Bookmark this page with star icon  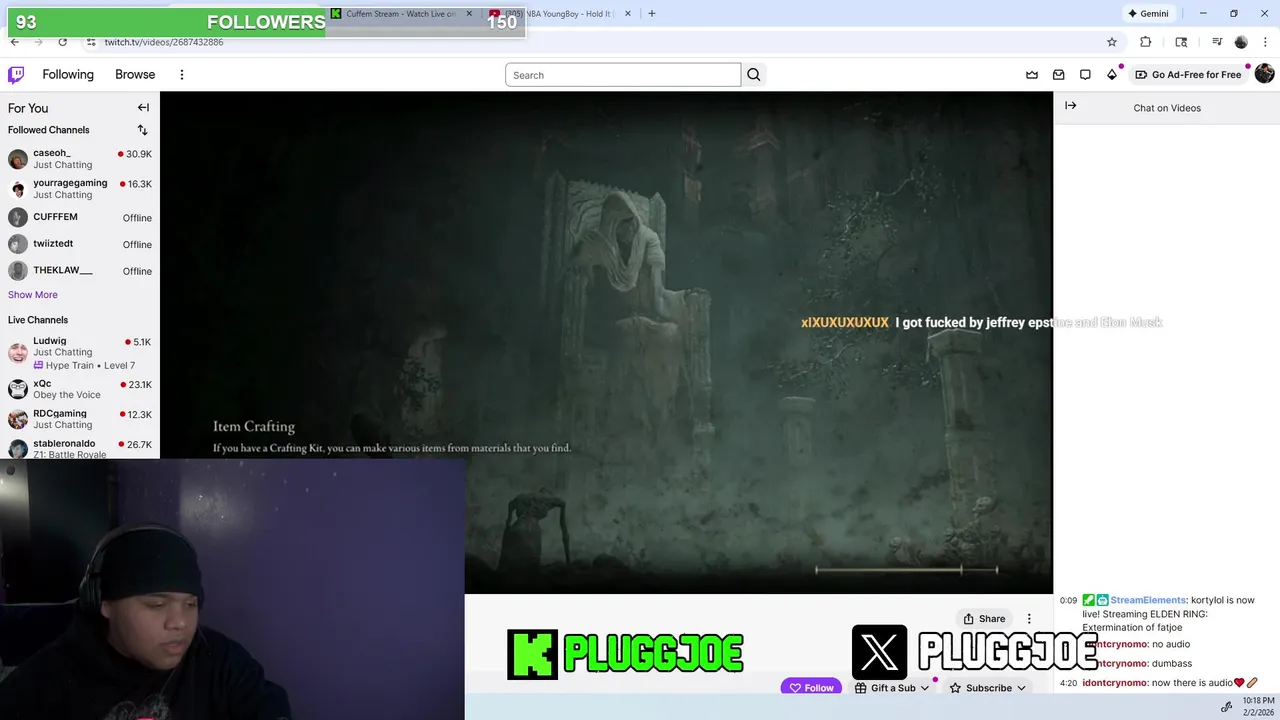(1111, 42)
